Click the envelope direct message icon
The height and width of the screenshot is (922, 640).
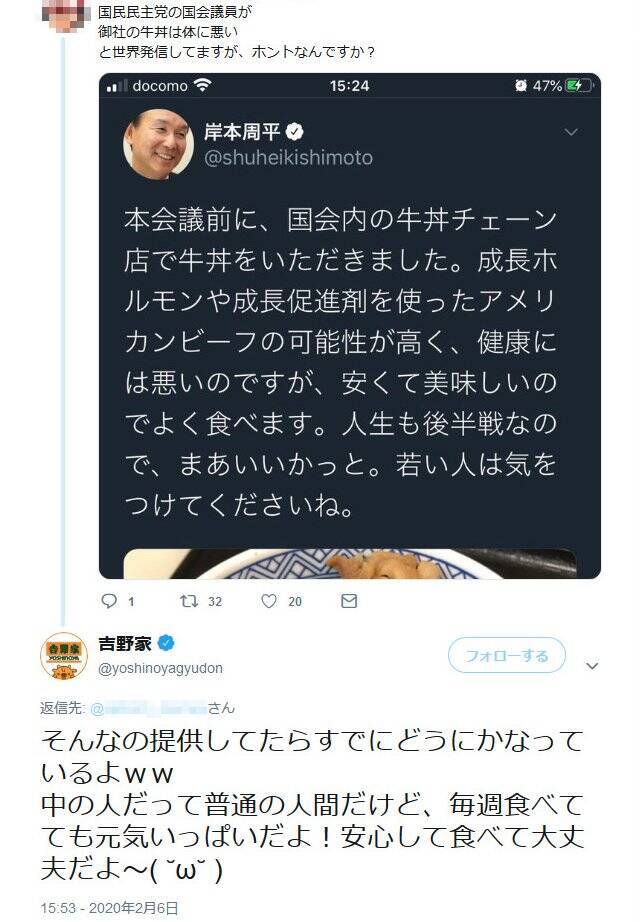pyautogui.click(x=348, y=601)
